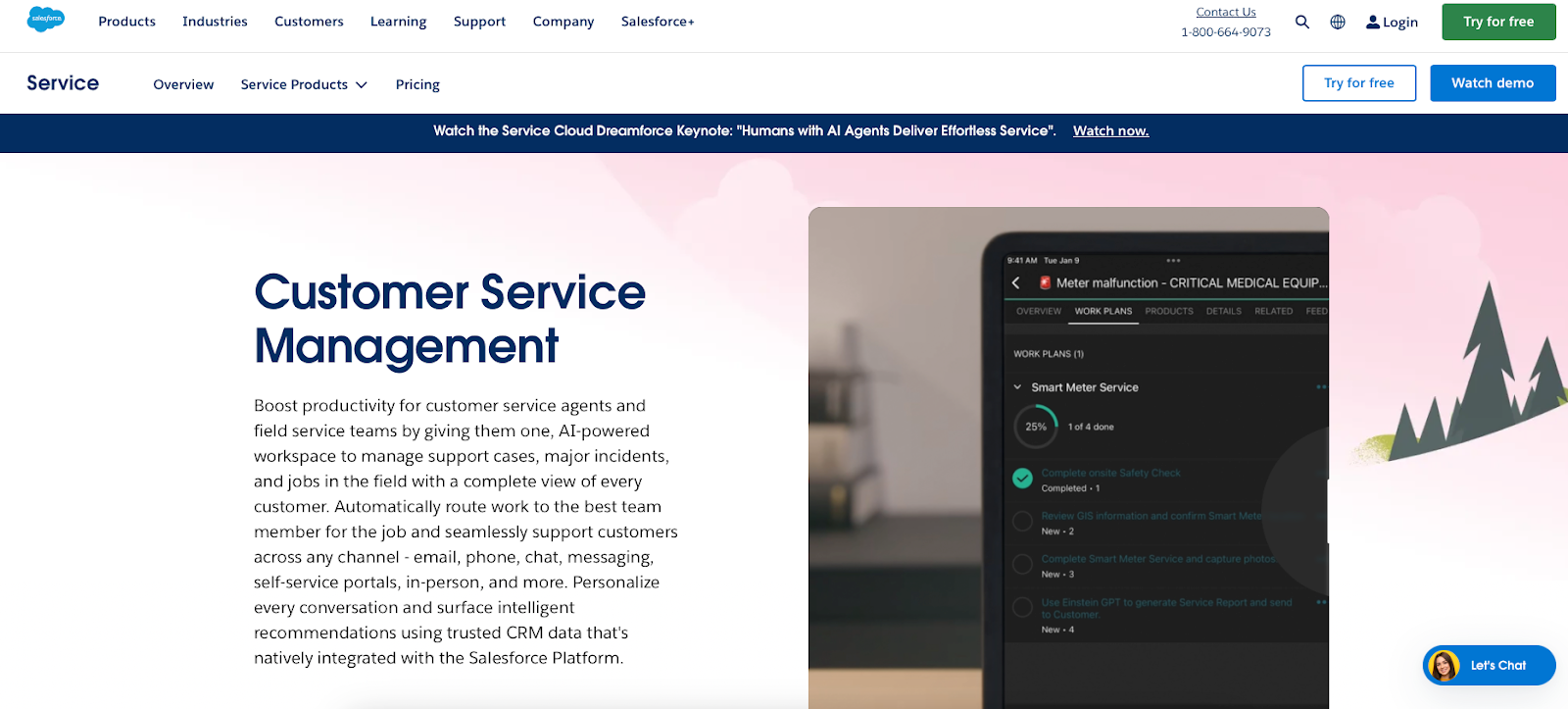Switch to tablet OVERVIEW tab
This screenshot has width=1568, height=709.
[x=1039, y=311]
